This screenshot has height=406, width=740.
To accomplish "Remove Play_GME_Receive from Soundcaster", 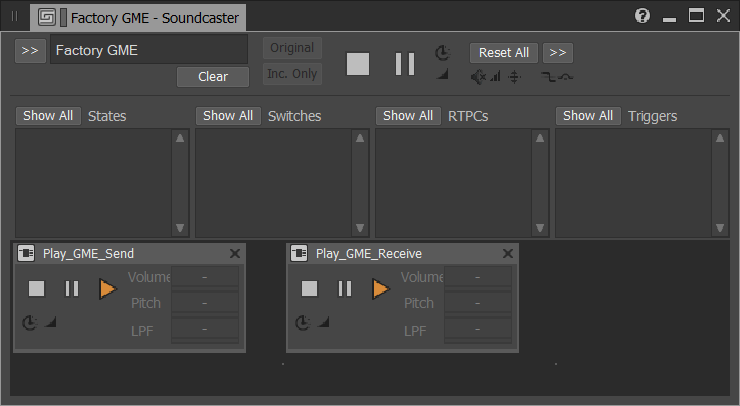I will [x=508, y=254].
